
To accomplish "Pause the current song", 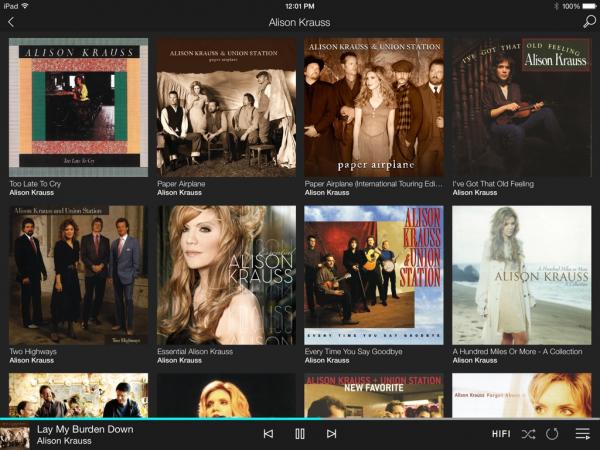I will click(x=300, y=434).
